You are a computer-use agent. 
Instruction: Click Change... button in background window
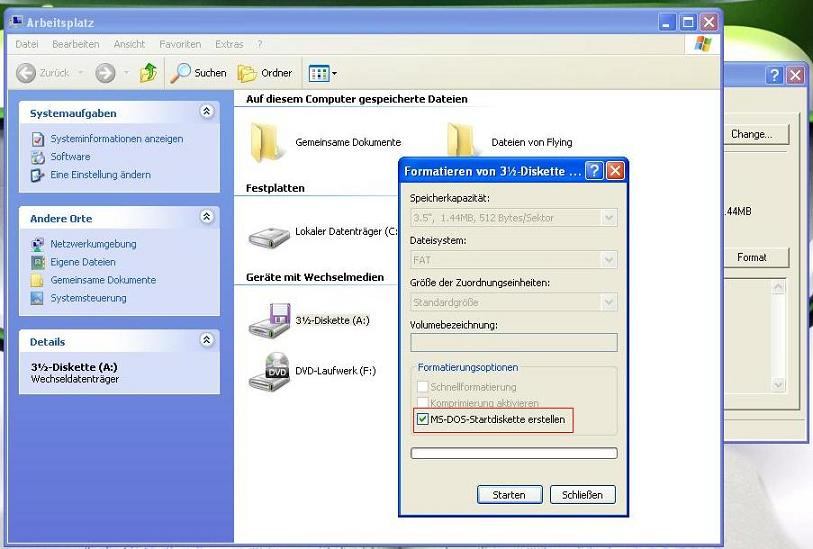756,134
